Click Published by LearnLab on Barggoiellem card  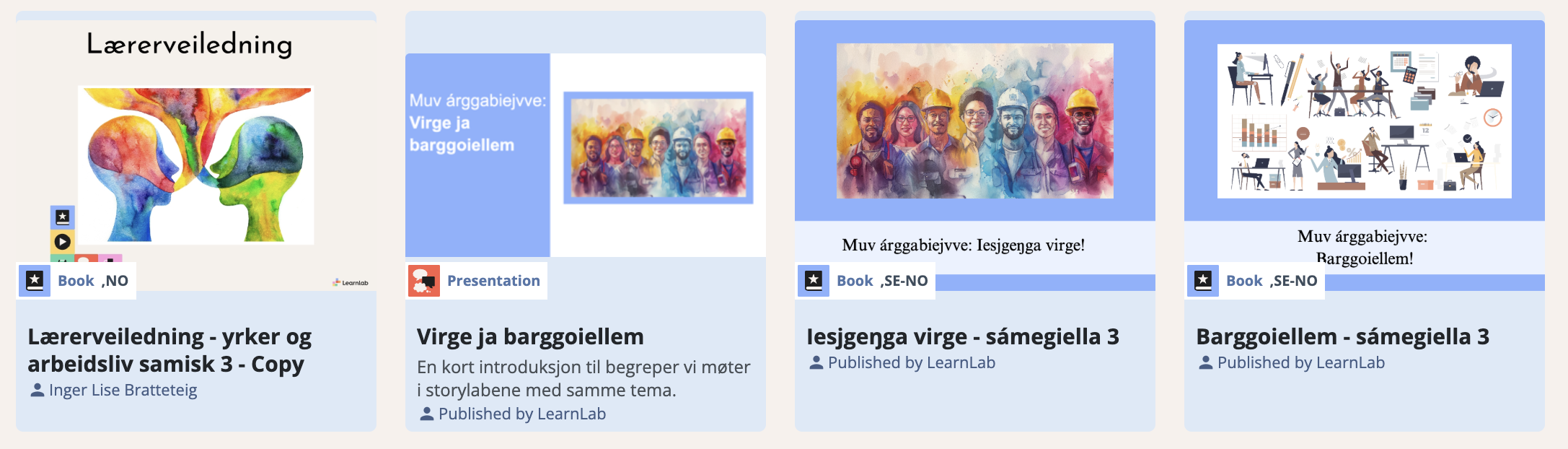tap(1301, 363)
